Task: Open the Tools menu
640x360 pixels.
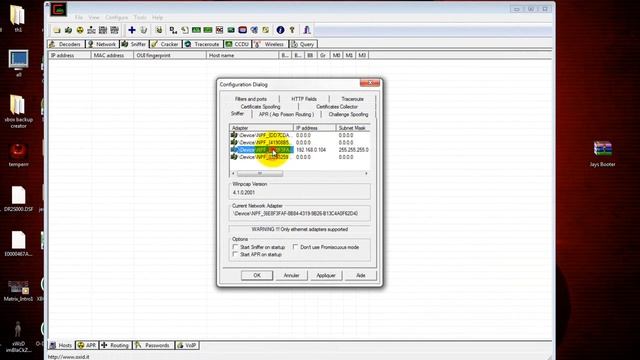Action: (x=140, y=18)
